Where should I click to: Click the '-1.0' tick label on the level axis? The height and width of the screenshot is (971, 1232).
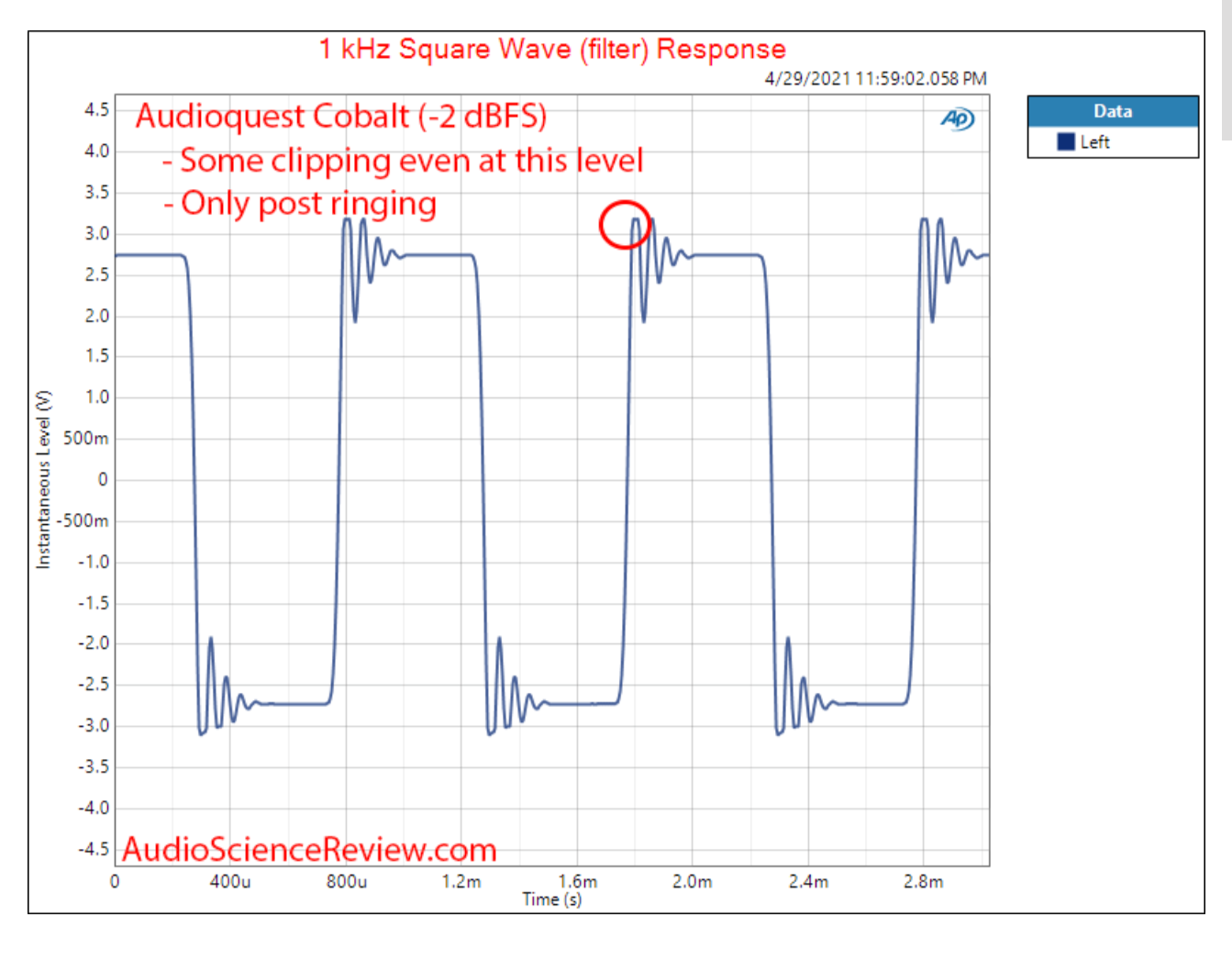(94, 562)
